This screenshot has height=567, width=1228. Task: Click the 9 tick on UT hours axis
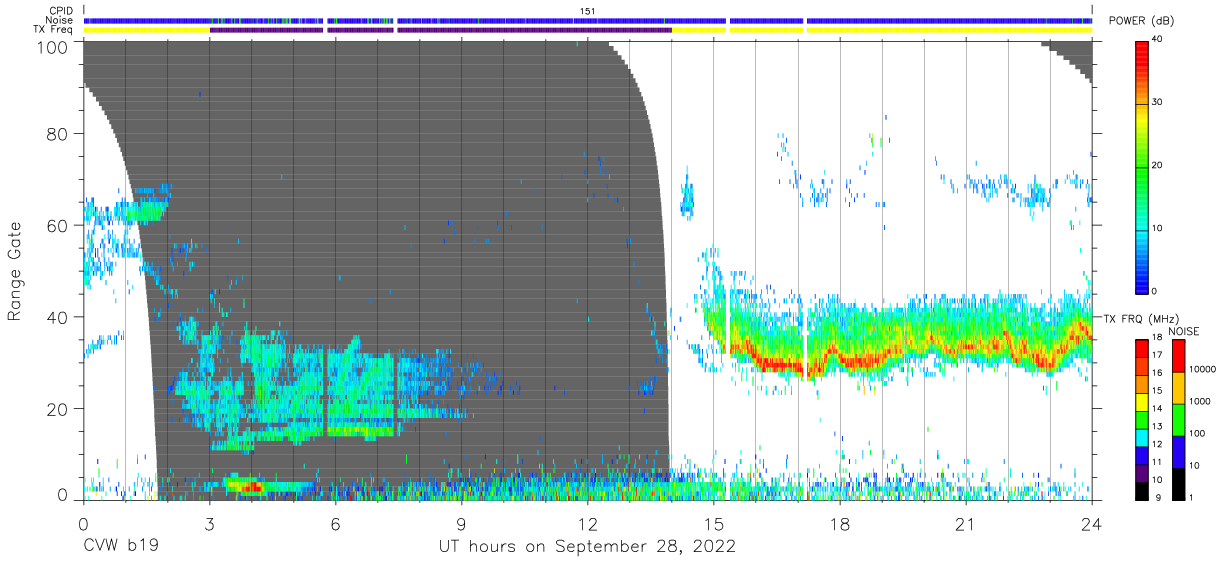pos(461,524)
